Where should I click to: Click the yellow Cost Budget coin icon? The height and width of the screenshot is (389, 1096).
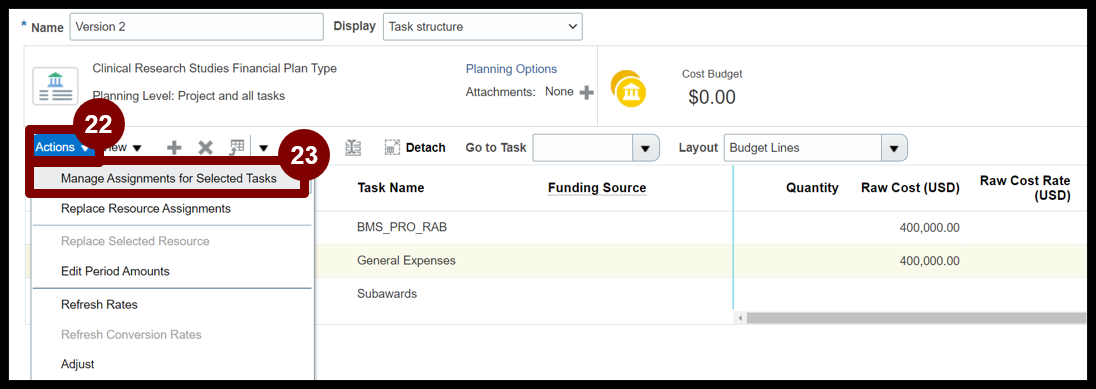click(x=628, y=88)
